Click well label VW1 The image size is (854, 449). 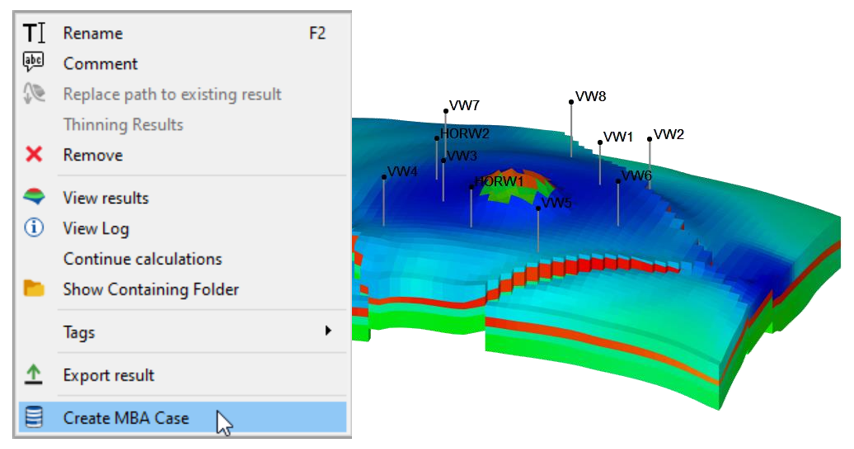tap(618, 137)
